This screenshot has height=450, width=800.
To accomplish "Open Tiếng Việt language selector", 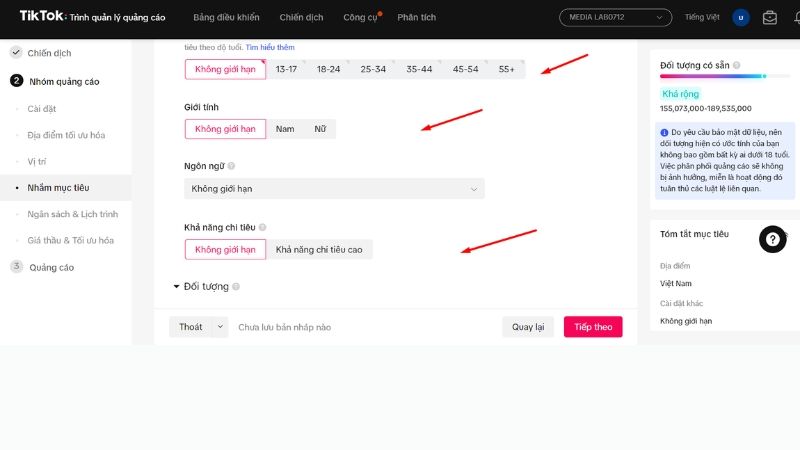I will tap(702, 17).
